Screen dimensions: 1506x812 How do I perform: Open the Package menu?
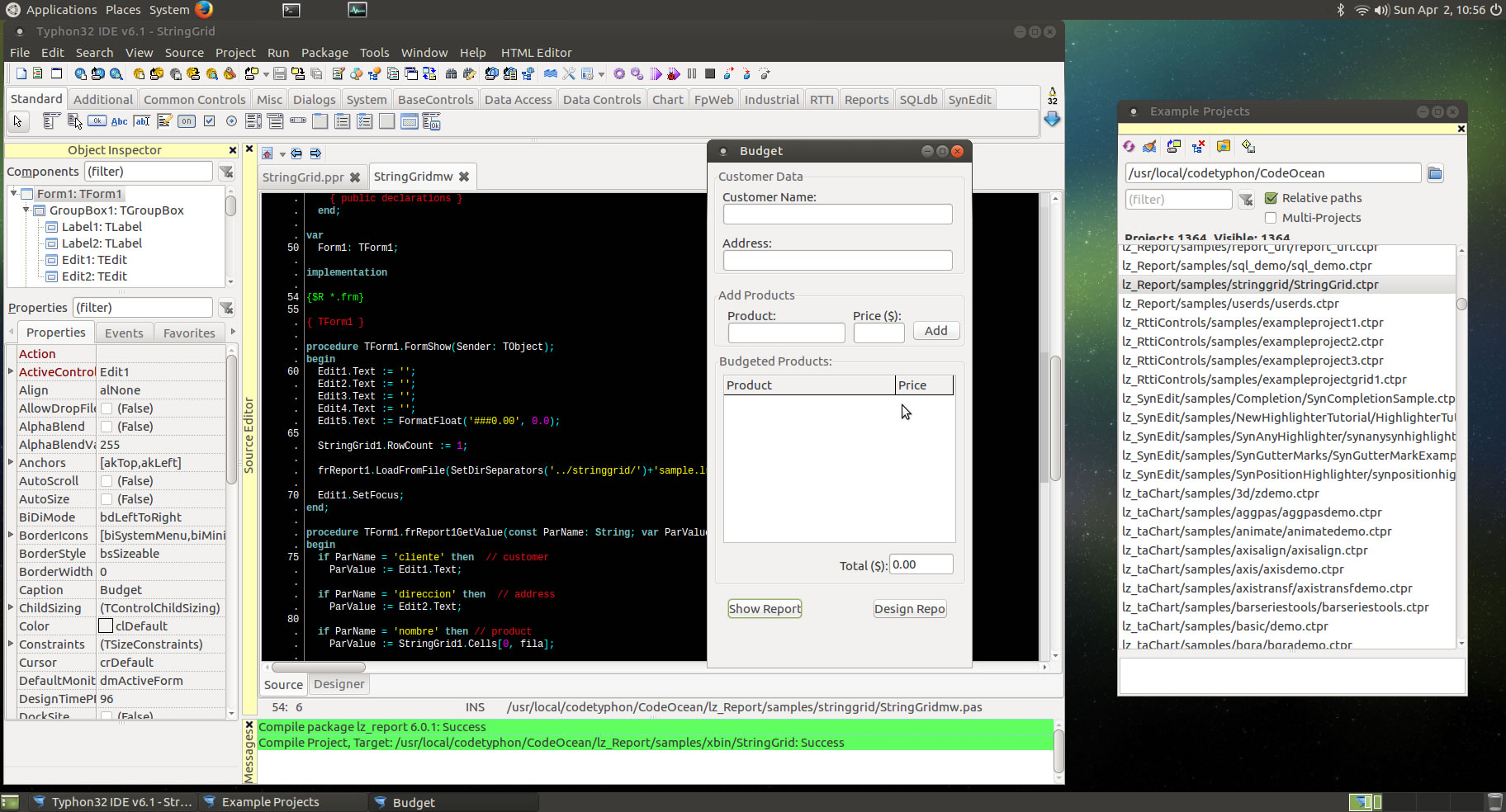pos(324,53)
